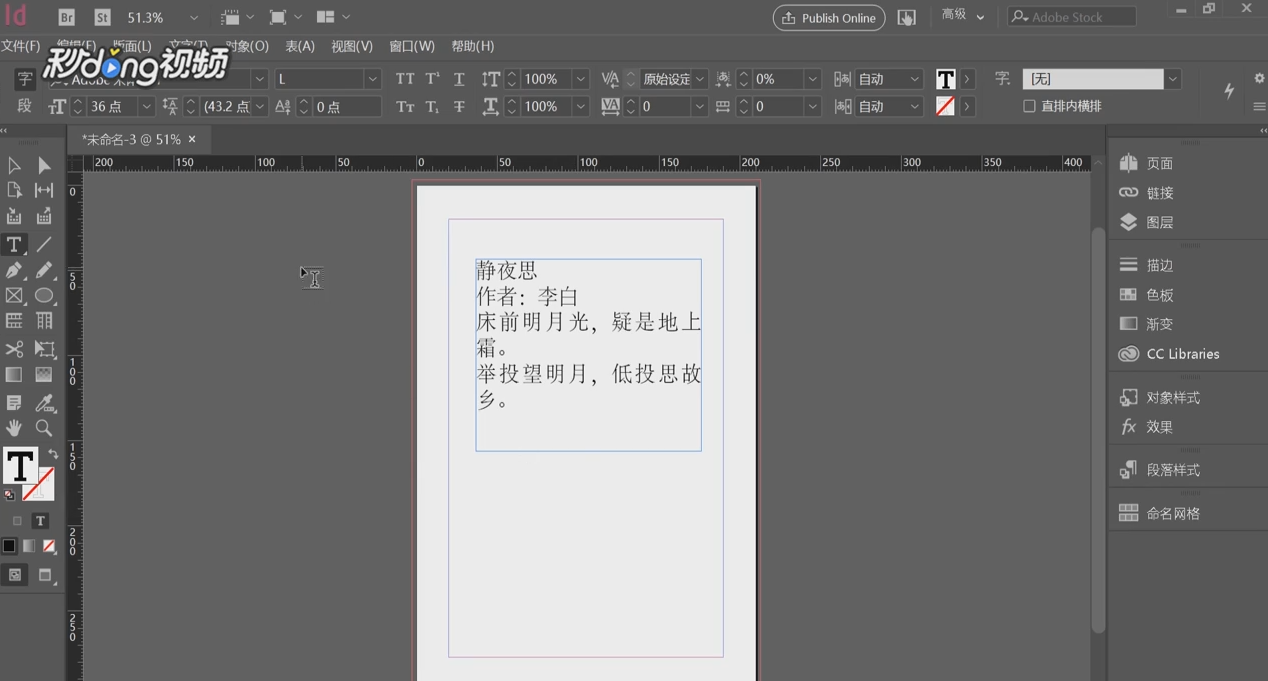Select the Hand tool
1268x681 pixels.
point(14,428)
